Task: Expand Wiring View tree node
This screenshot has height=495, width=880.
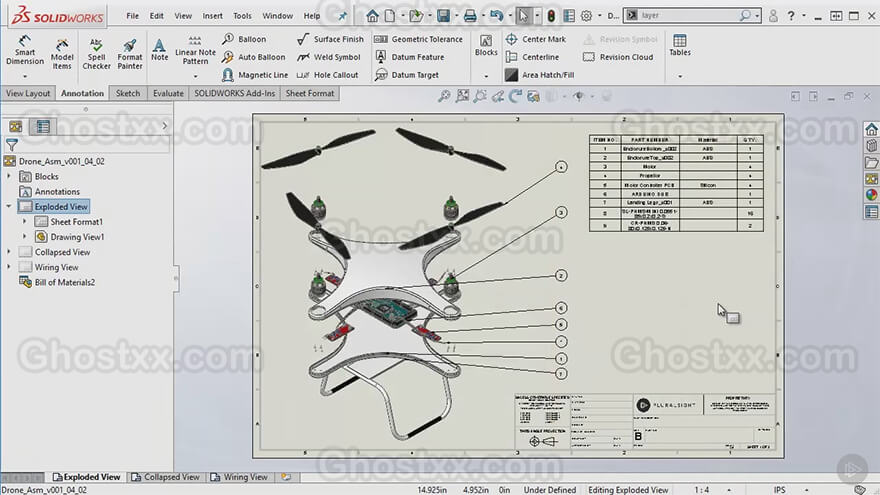Action: pos(9,267)
